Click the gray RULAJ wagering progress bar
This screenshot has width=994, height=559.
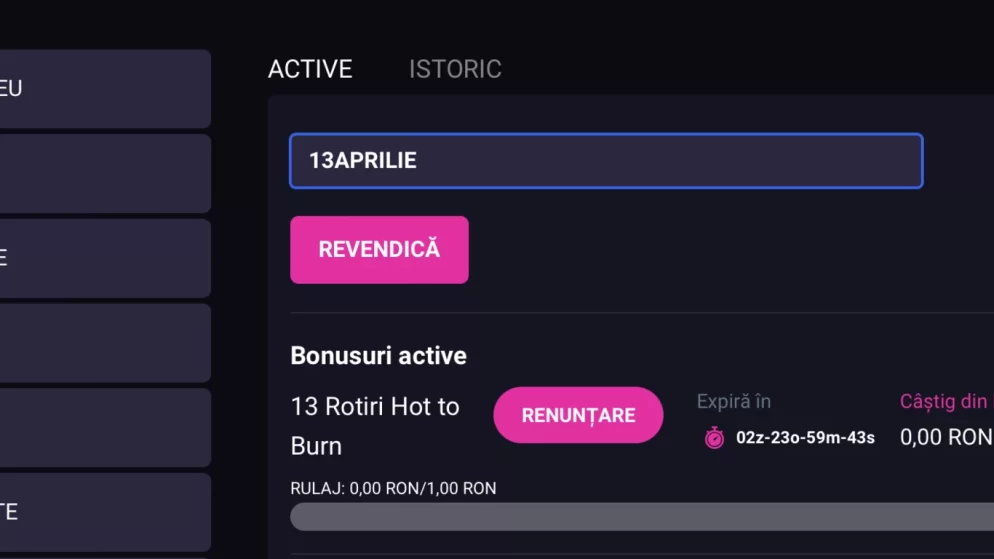(642, 517)
